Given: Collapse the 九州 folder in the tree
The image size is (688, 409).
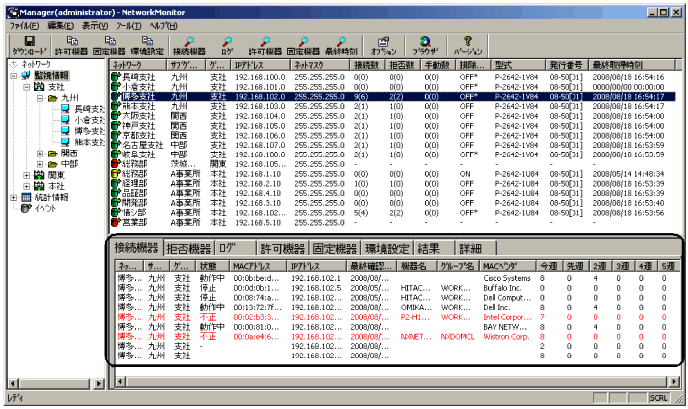Looking at the screenshot, I should [x=40, y=100].
